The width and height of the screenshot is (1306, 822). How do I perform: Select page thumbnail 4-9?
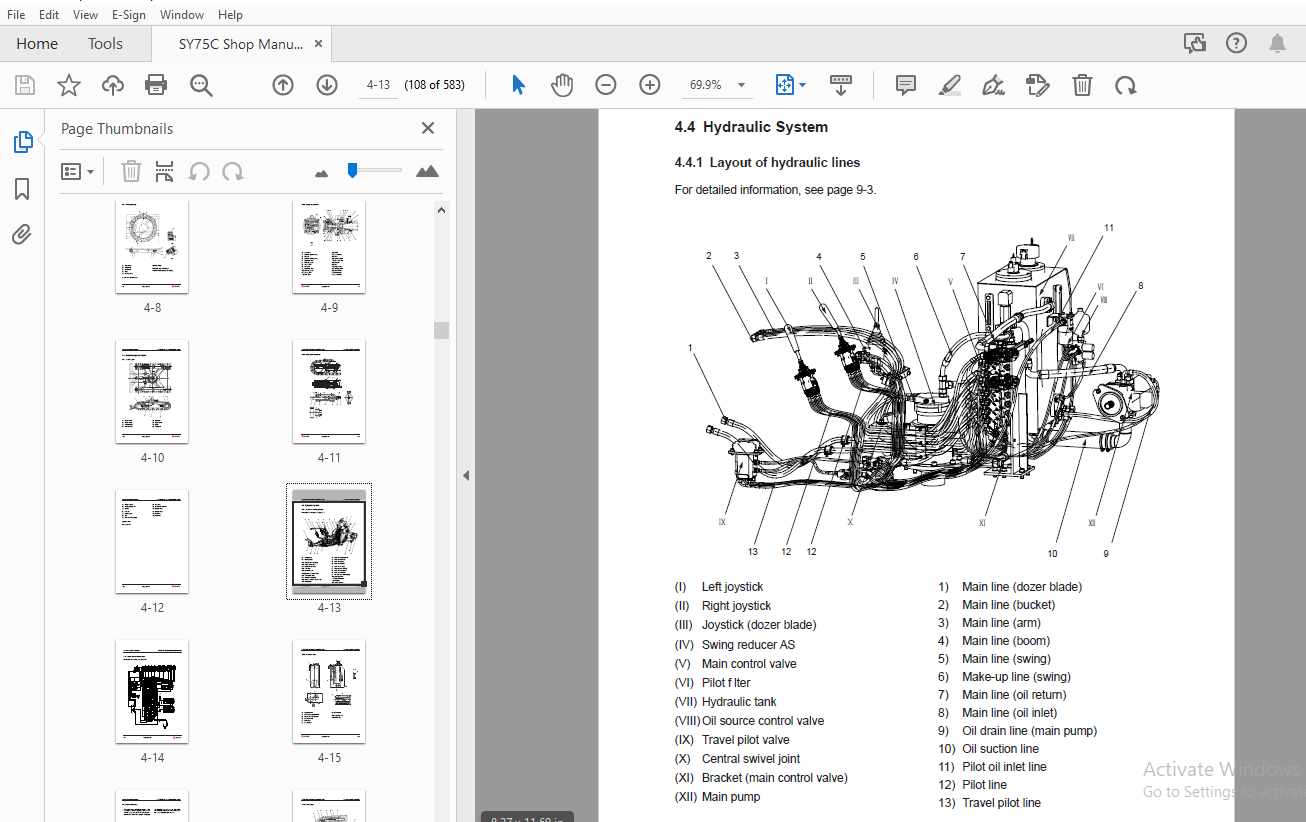[x=329, y=247]
